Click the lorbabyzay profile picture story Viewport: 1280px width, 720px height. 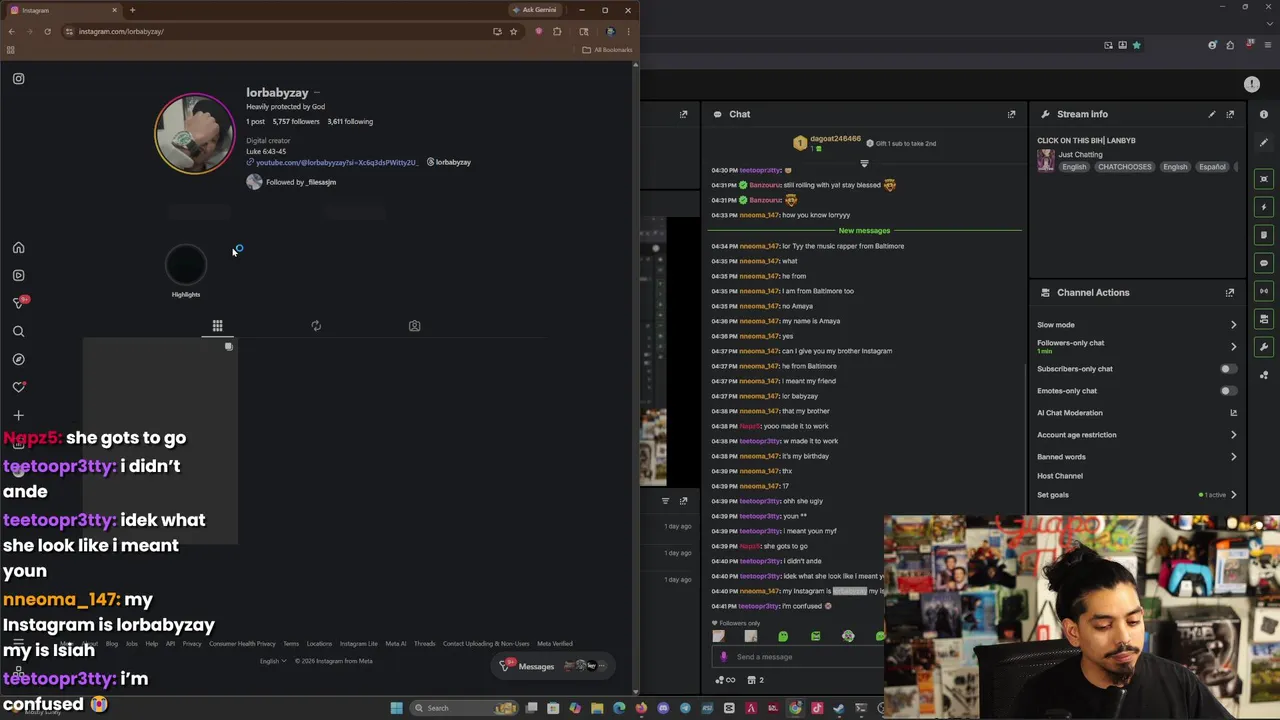[x=195, y=134]
